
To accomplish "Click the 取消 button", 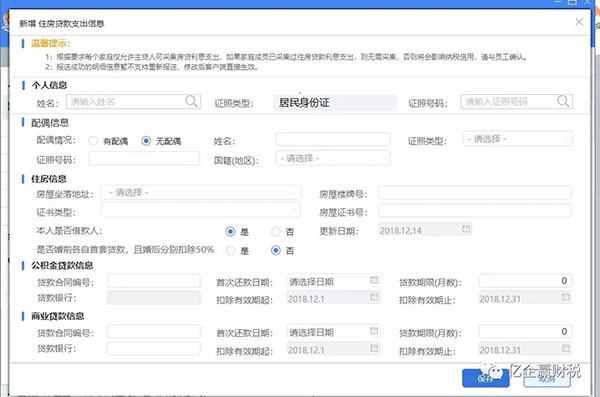I will [x=547, y=378].
